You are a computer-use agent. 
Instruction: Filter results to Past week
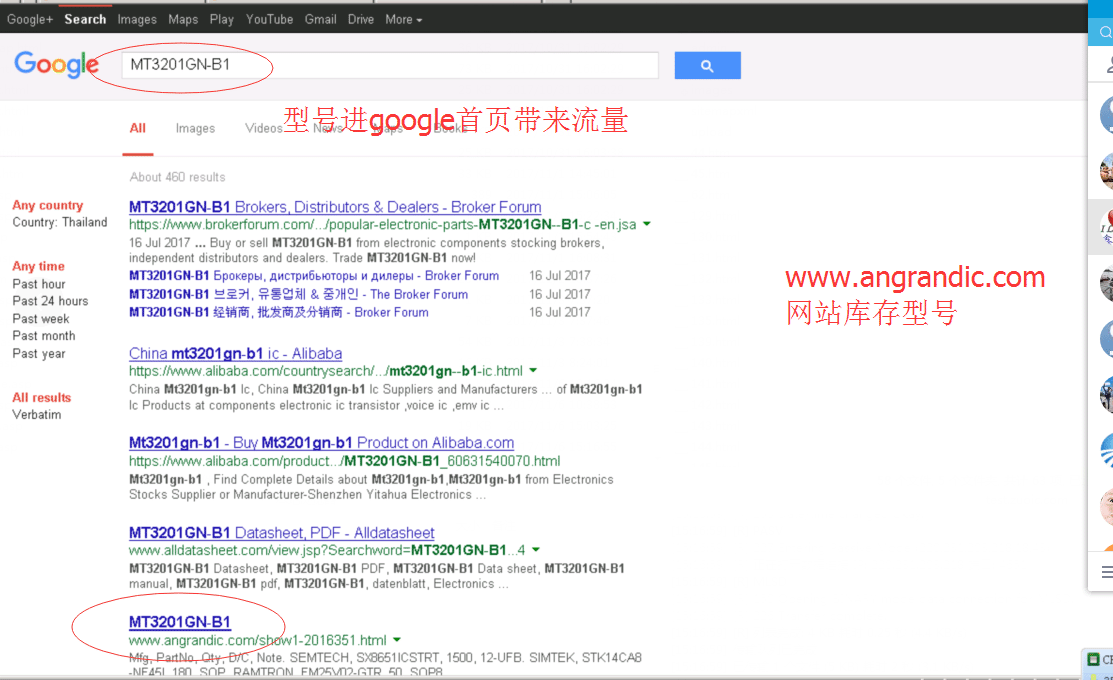[x=40, y=319]
